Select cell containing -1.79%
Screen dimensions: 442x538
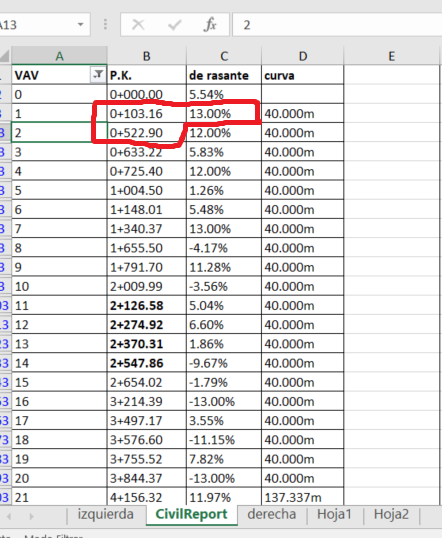click(224, 383)
